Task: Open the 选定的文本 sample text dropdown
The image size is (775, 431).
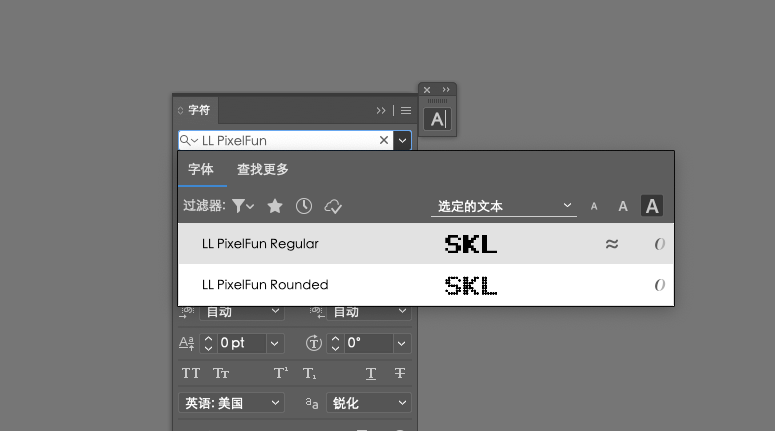Action: click(x=504, y=206)
